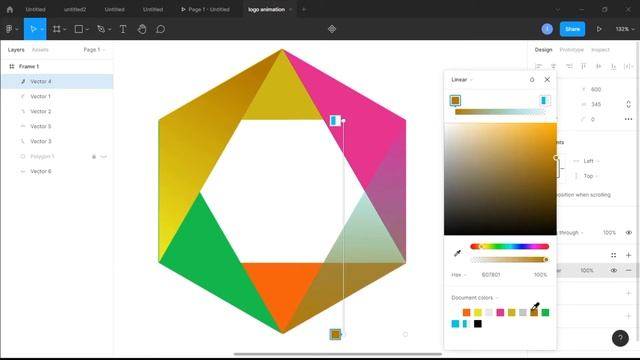
Task: Toggle fill visibility eye icon
Action: (x=613, y=270)
